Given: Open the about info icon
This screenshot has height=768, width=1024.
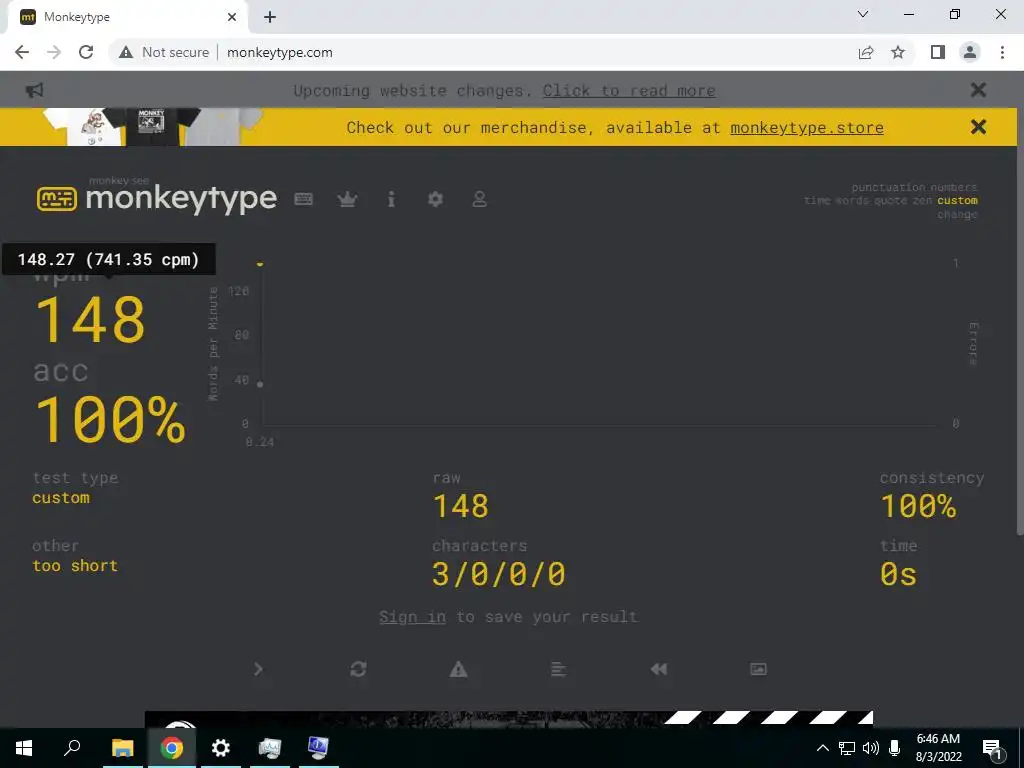Looking at the screenshot, I should pos(391,199).
